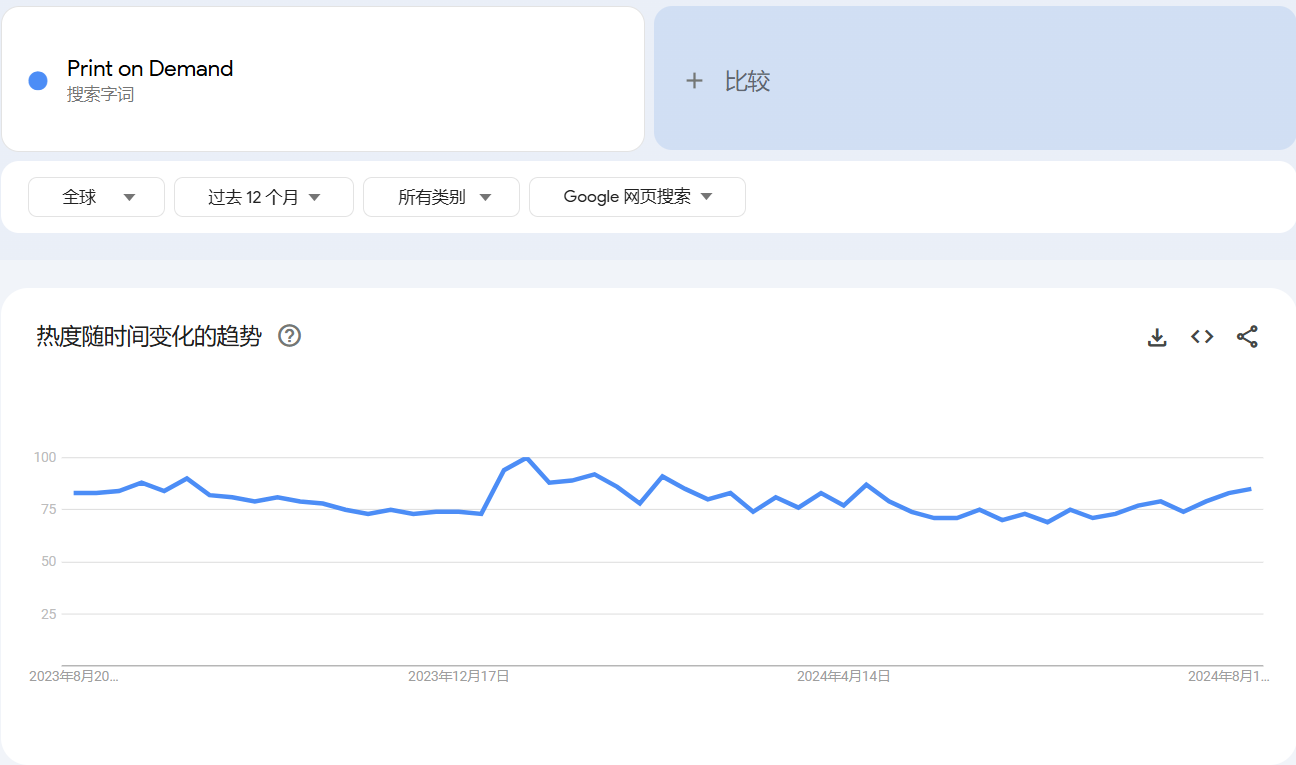
Task: Click the 搜索字词 subtitle under the term
Action: 100,95
